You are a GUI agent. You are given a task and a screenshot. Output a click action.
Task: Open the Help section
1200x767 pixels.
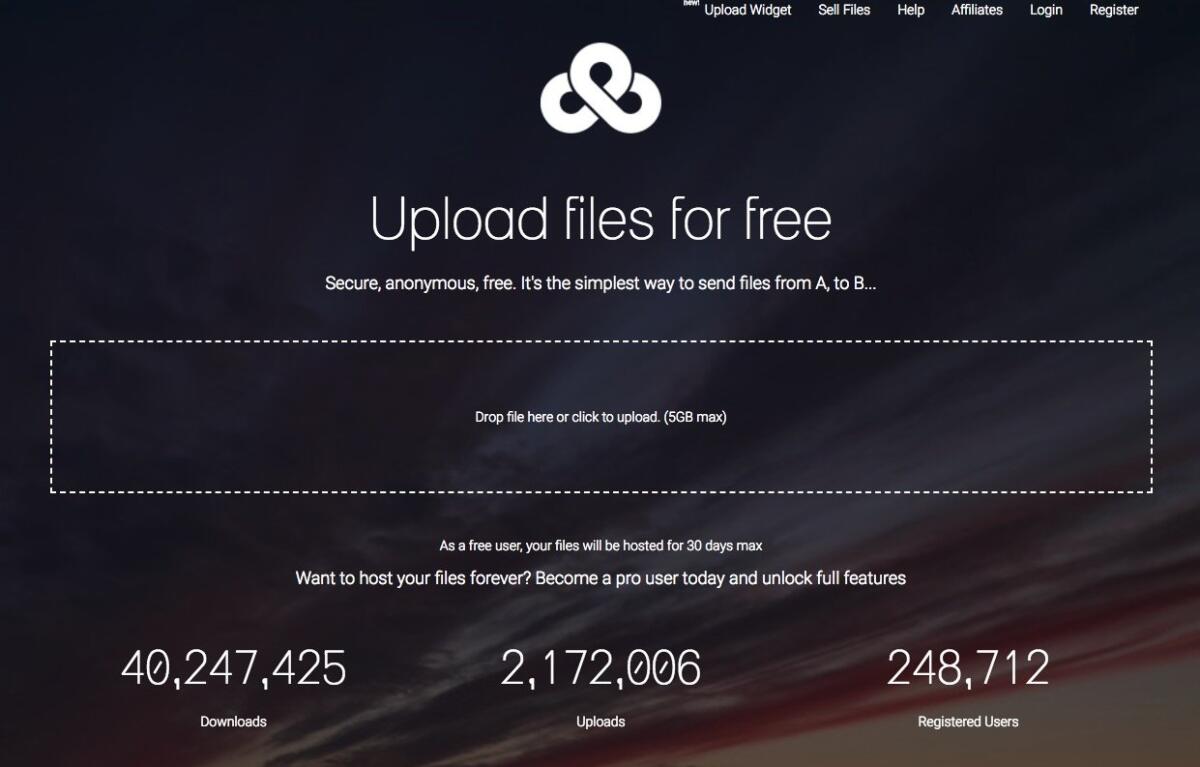click(x=909, y=10)
